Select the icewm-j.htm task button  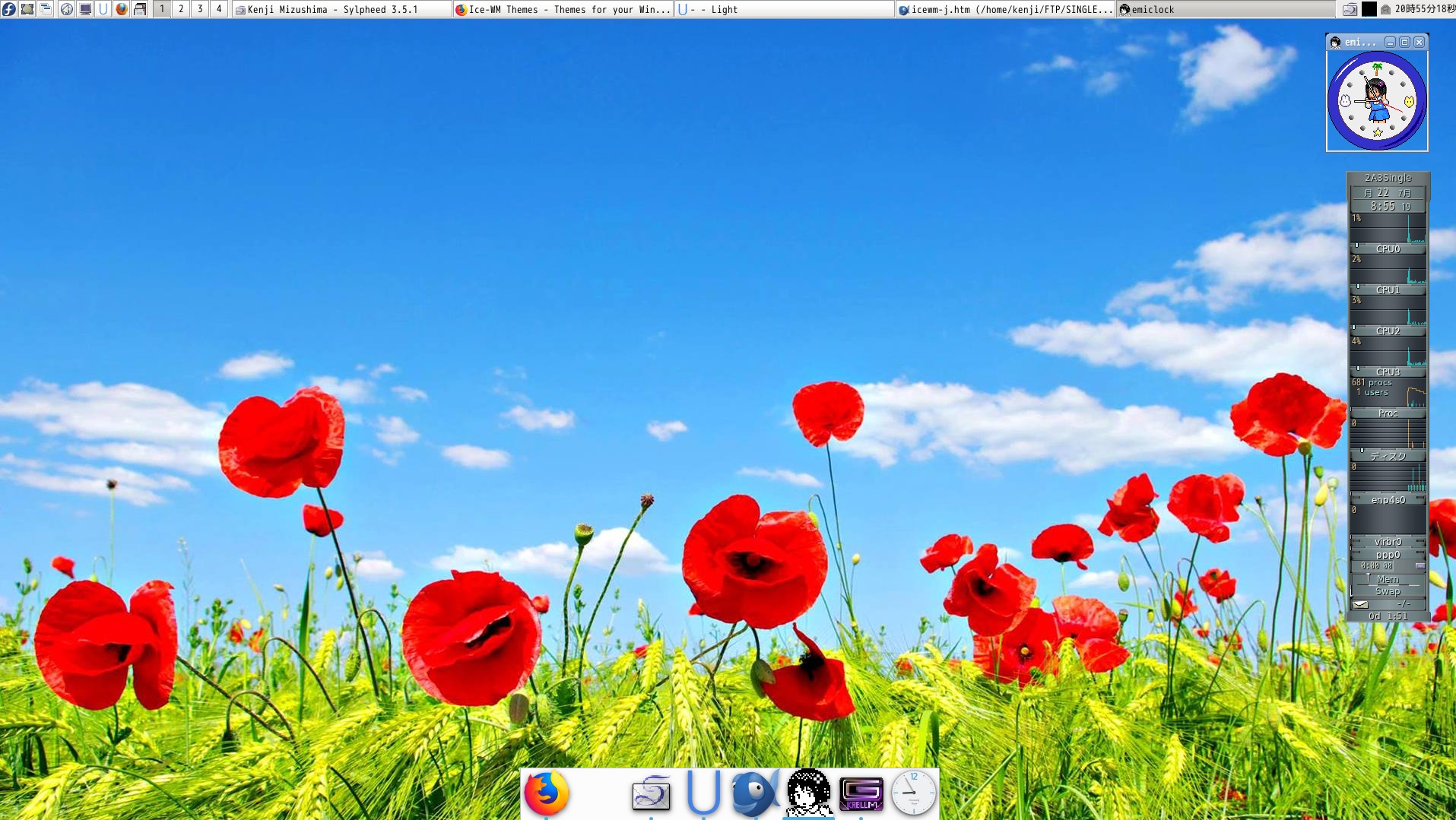pos(1005,9)
